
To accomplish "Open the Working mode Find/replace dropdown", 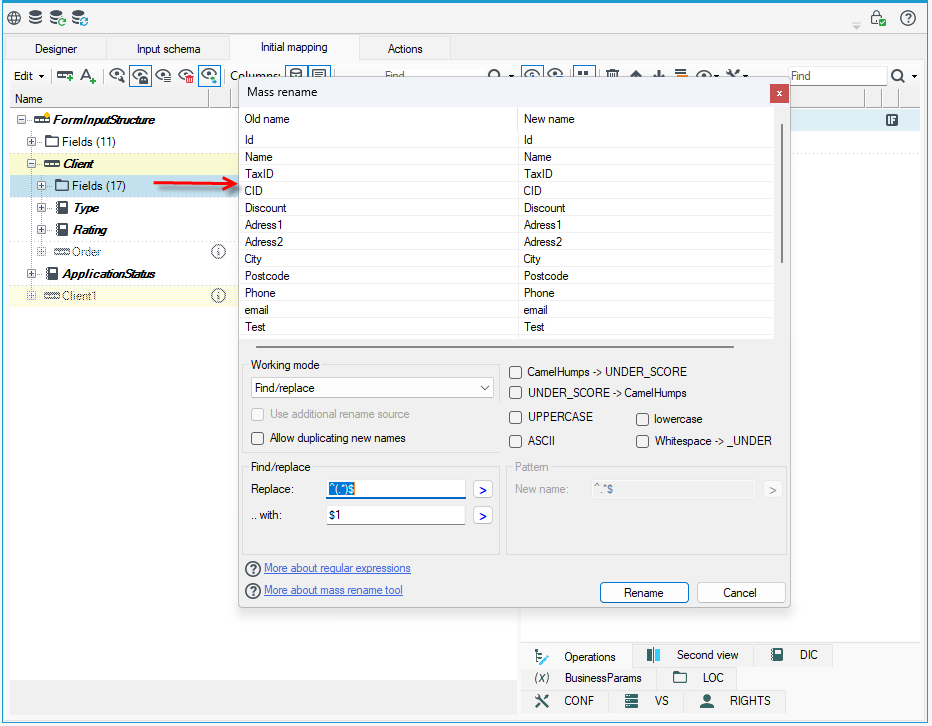I will tap(372, 388).
